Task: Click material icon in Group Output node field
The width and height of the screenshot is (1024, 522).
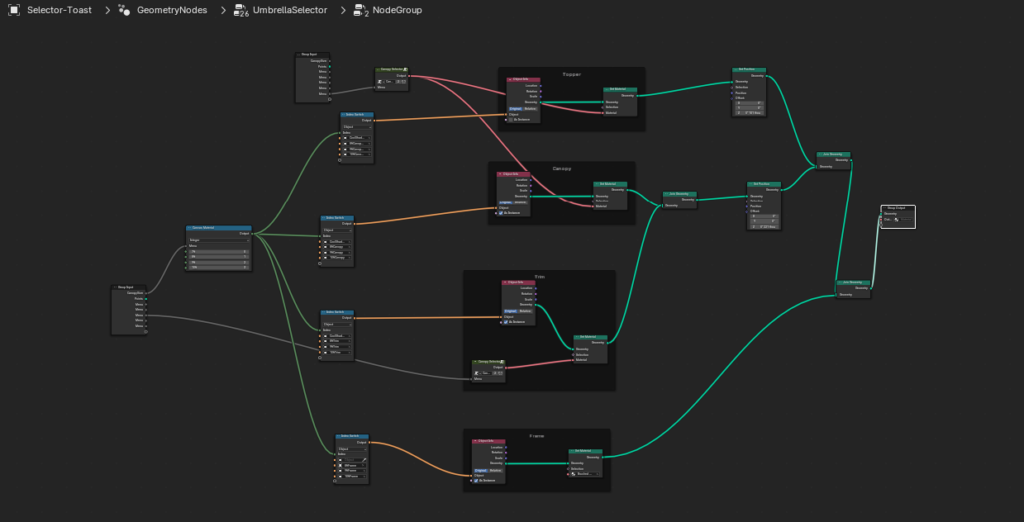Action: (x=898, y=220)
